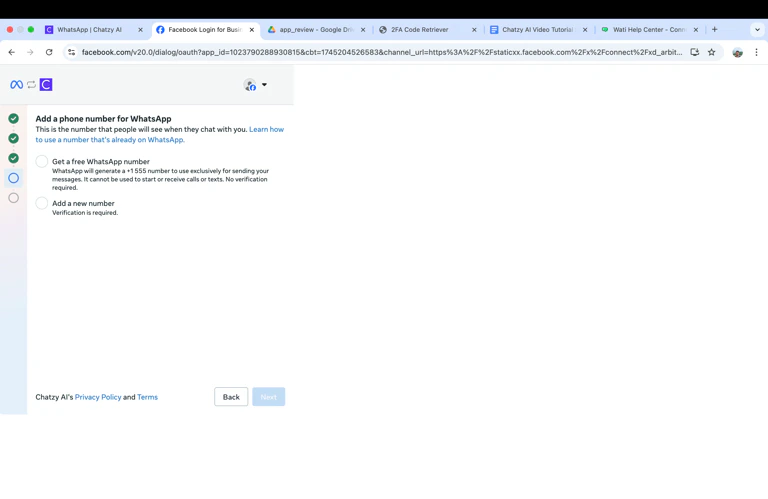Open Learn how to use existing number link
The width and height of the screenshot is (768, 499).
[x=160, y=135]
